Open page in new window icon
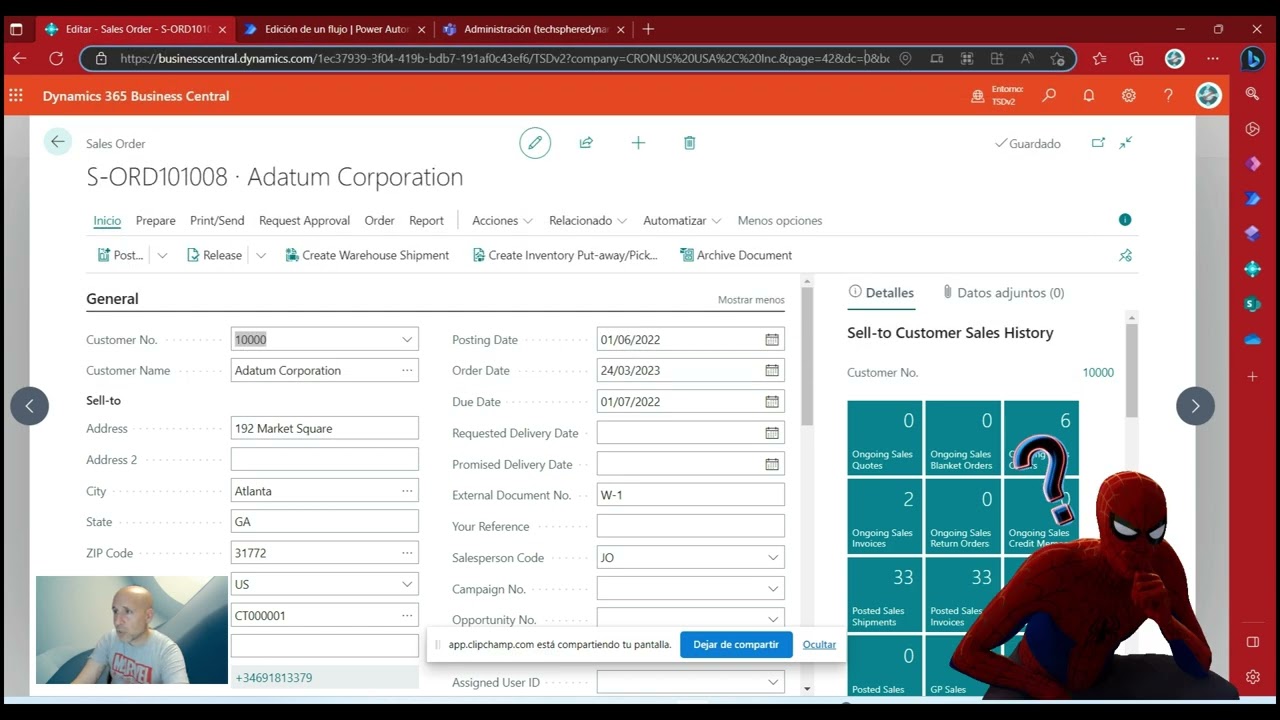 (x=1098, y=143)
